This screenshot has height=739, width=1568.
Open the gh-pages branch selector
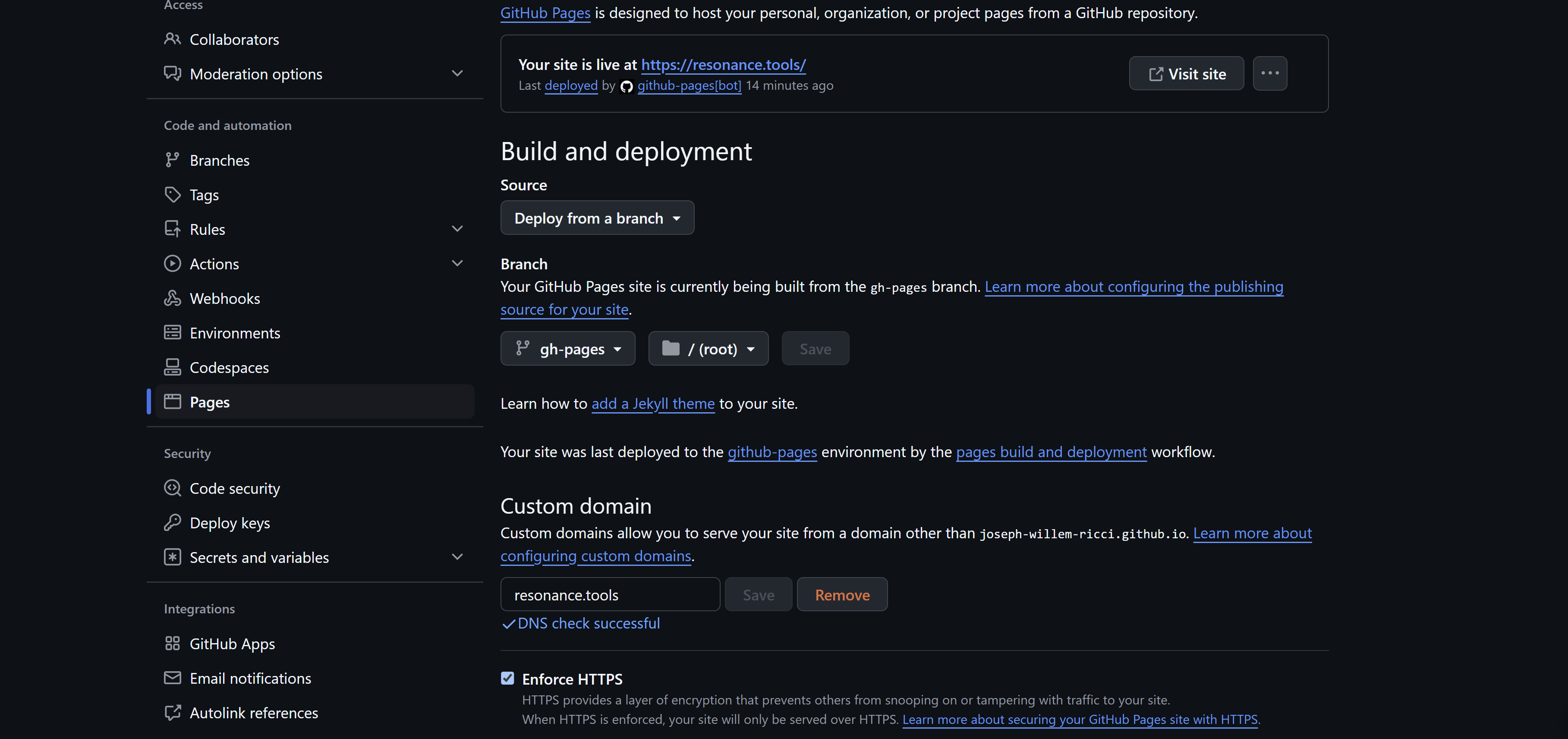567,349
